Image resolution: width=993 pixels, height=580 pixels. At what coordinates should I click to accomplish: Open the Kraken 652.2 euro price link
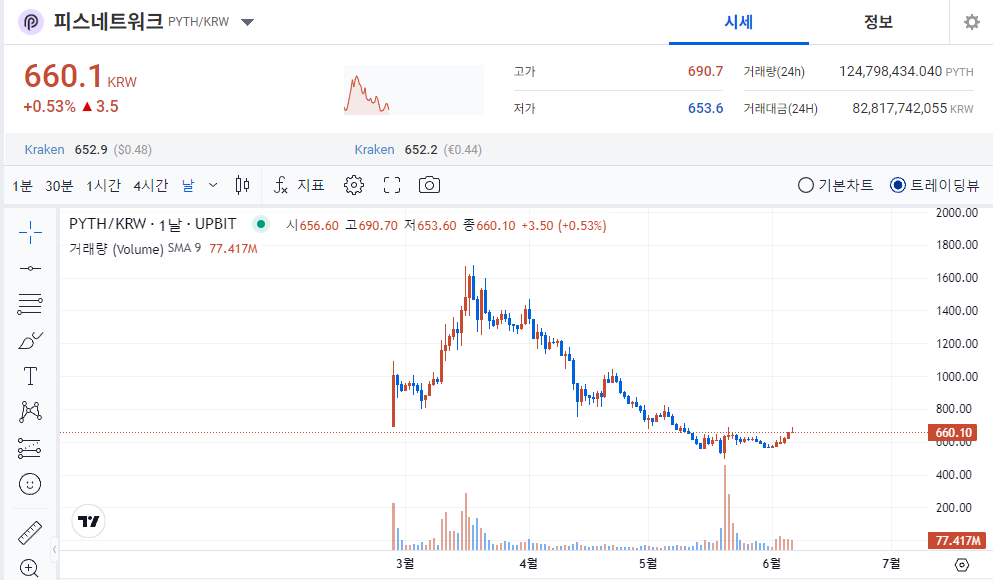(418, 150)
